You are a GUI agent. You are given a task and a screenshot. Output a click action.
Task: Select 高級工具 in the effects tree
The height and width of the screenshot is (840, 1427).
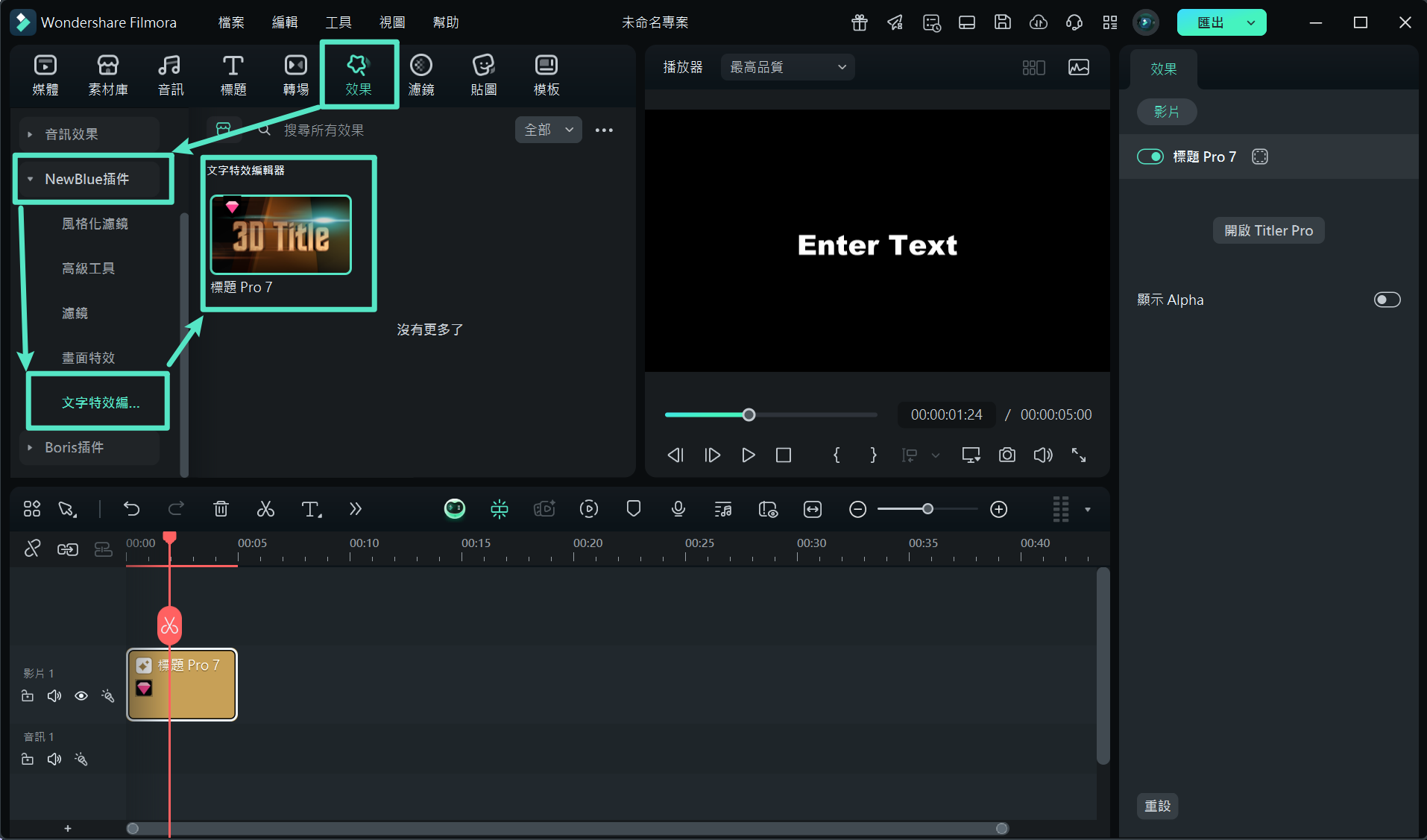[x=88, y=268]
